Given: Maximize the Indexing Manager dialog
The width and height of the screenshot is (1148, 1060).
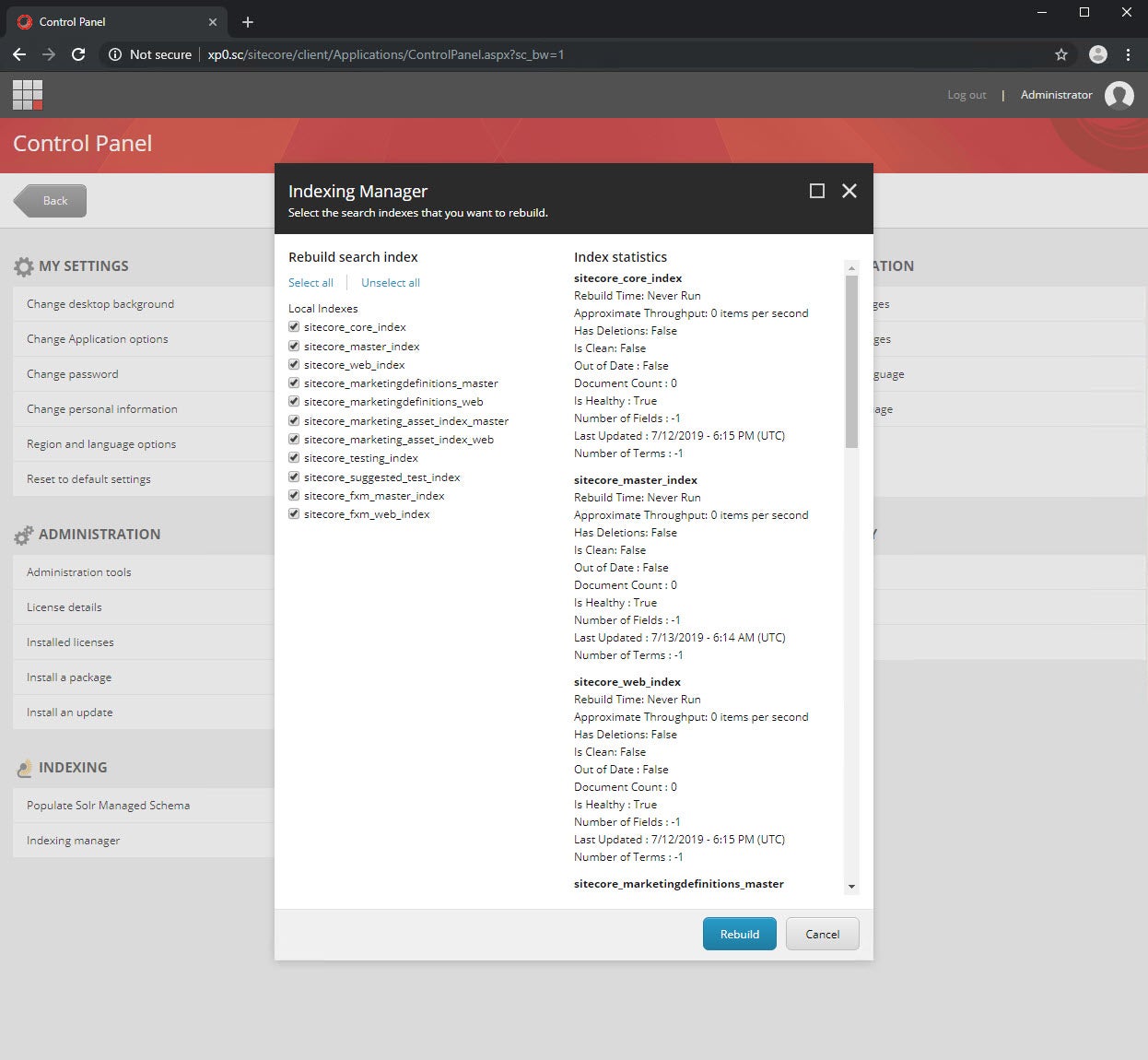Looking at the screenshot, I should click(x=816, y=191).
